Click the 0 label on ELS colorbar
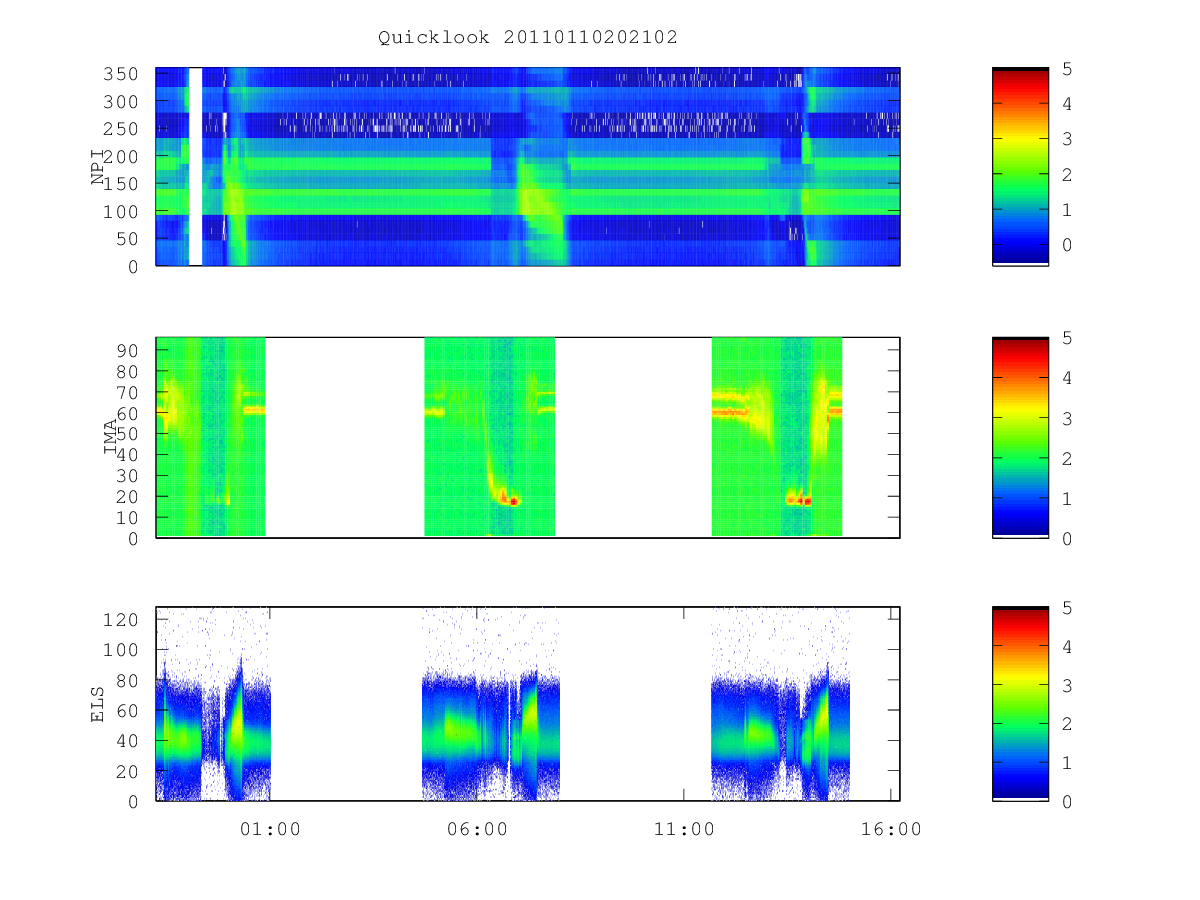The height and width of the screenshot is (900, 1200). (x=1068, y=802)
